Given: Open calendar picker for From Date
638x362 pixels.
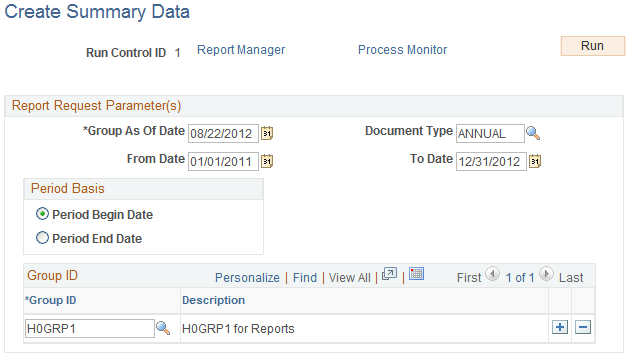Looking at the screenshot, I should point(267,161).
